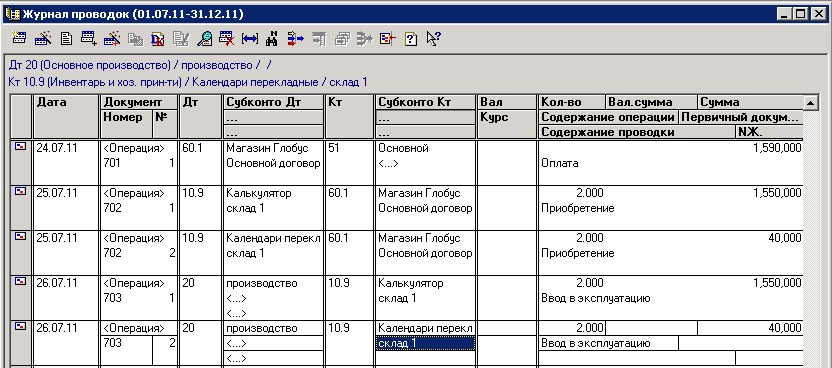The height and width of the screenshot is (368, 832).
Task: Click the last-row Ввод в эксплуатацию description
Action: coord(609,343)
